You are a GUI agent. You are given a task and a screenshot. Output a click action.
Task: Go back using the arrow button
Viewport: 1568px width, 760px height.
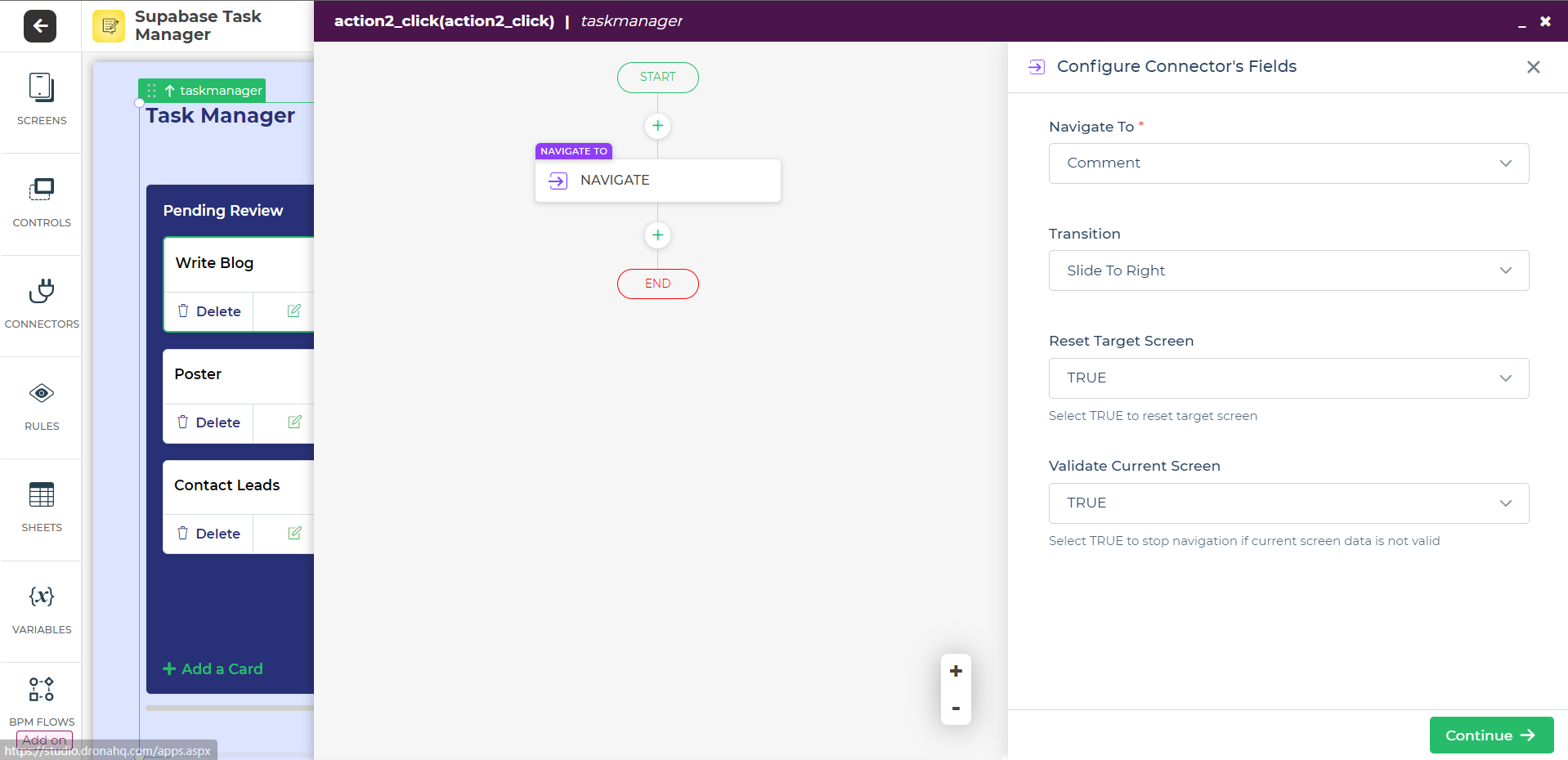40,26
